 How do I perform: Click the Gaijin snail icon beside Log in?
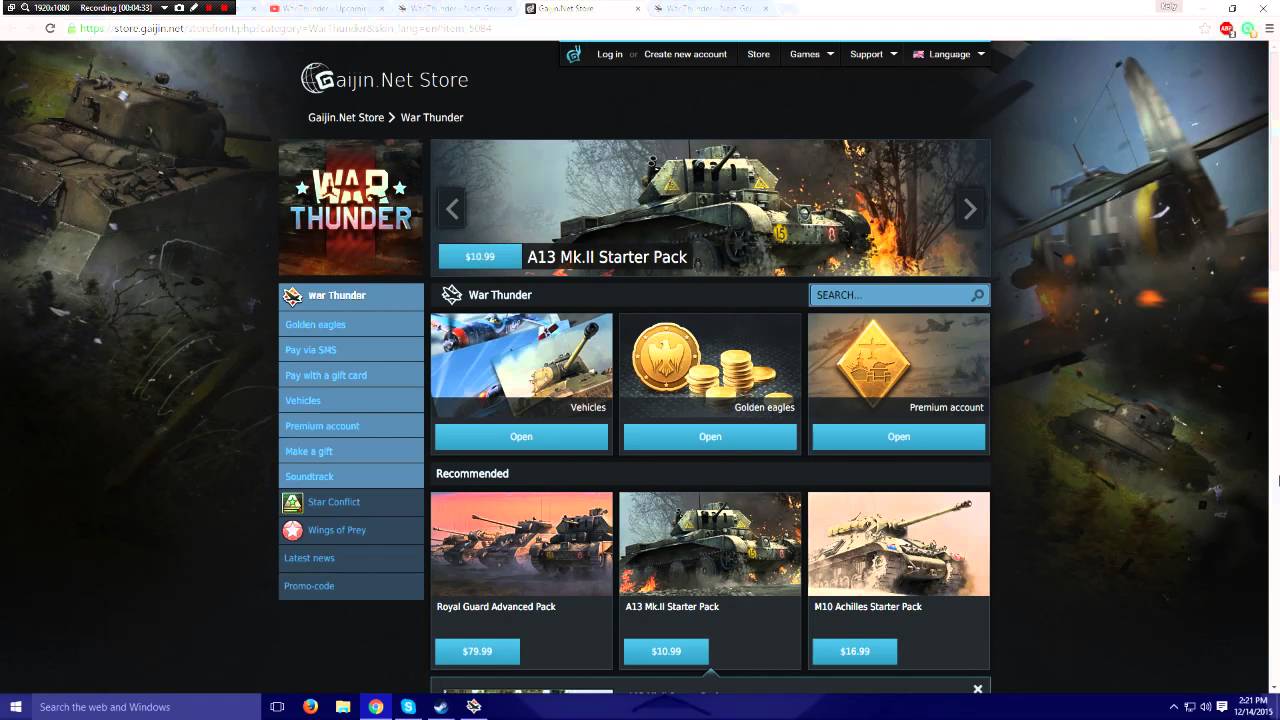pos(573,54)
